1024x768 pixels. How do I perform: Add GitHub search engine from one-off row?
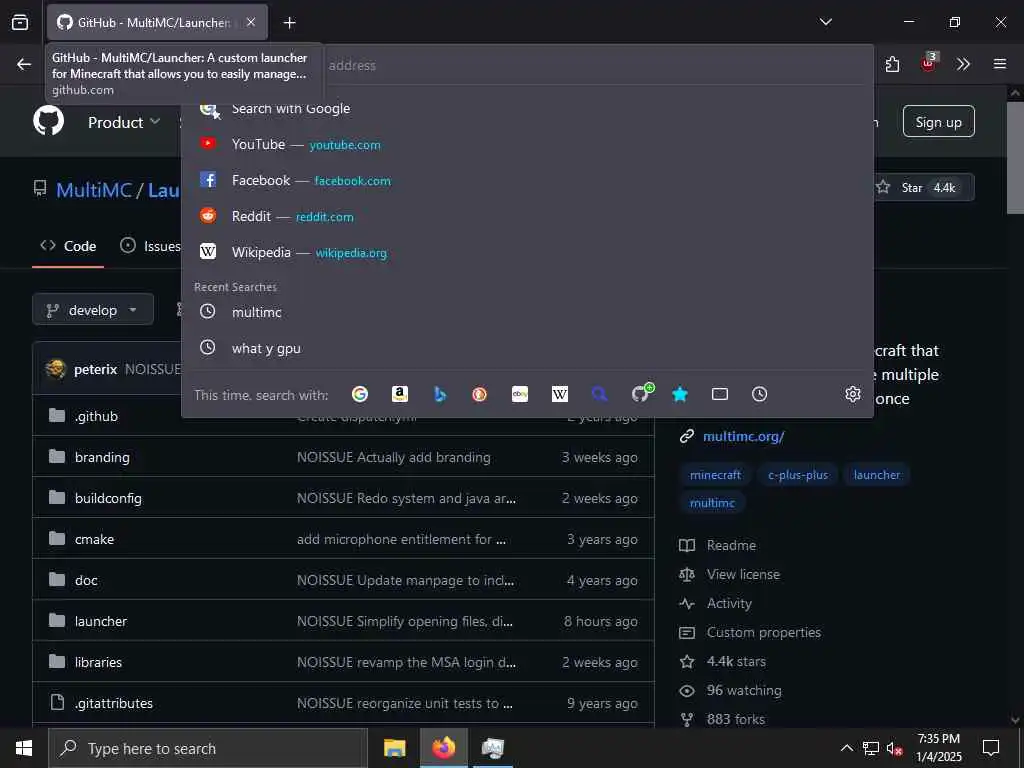pyautogui.click(x=641, y=393)
